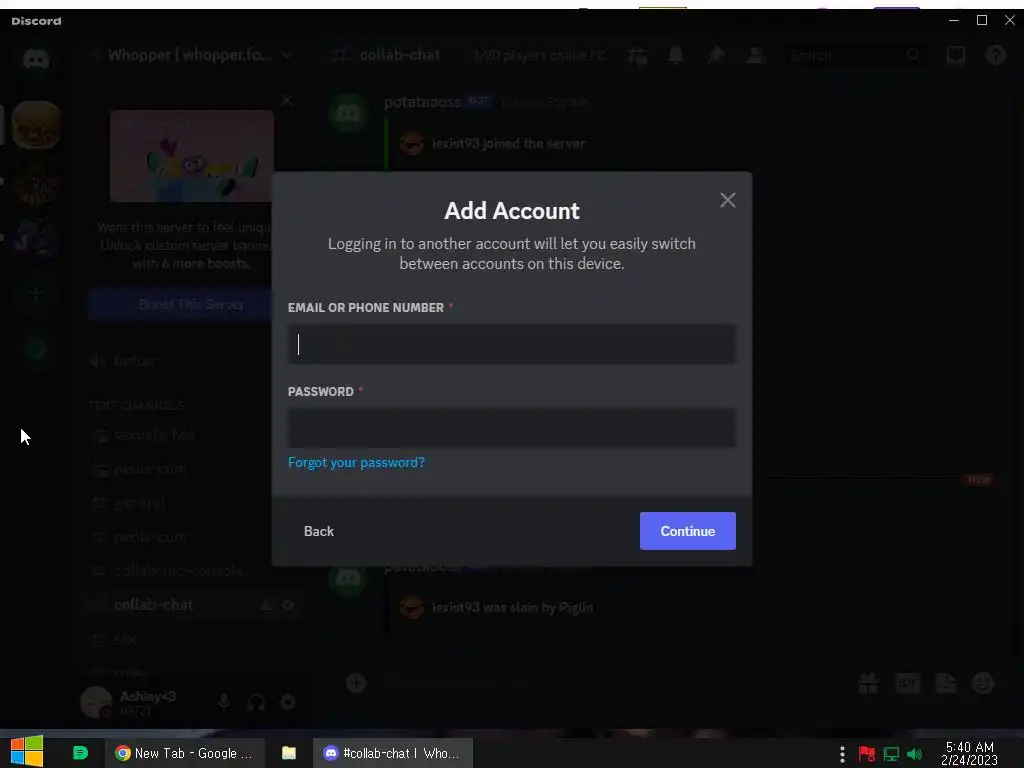The height and width of the screenshot is (768, 1024).
Task: Click Ashley<3 user avatar
Action: coord(96,703)
